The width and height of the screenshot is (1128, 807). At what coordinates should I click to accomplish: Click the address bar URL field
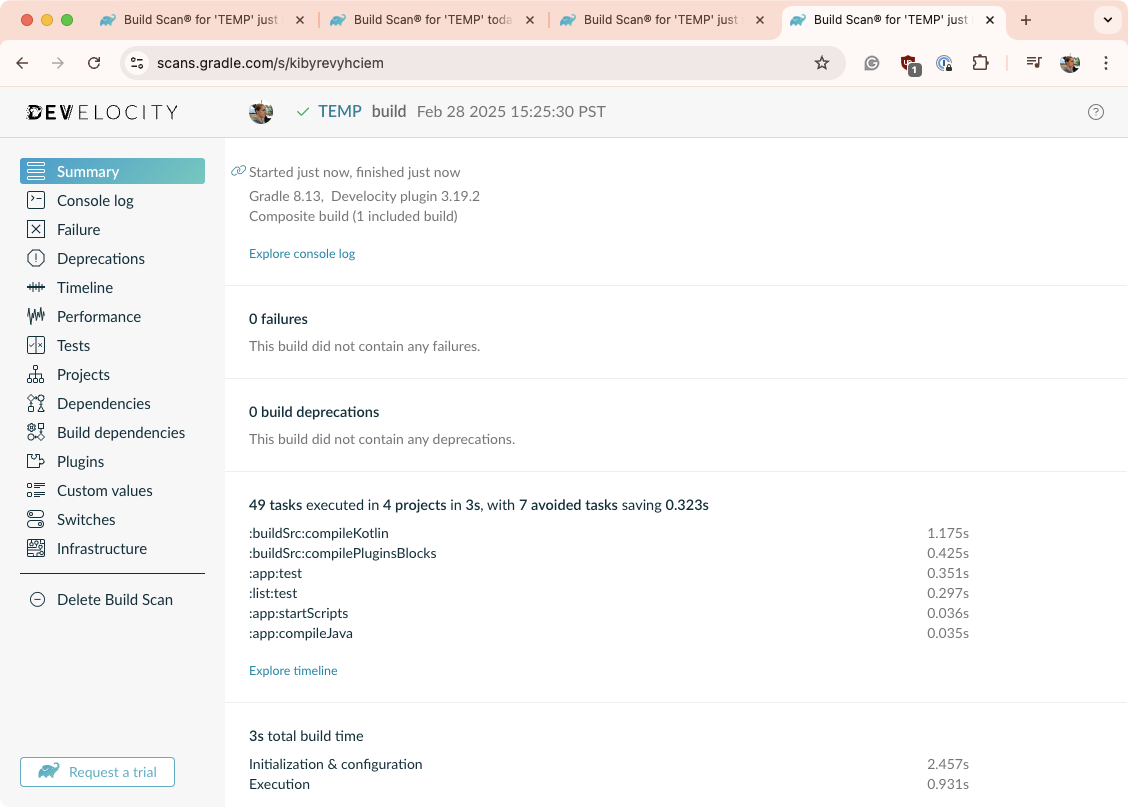click(x=480, y=63)
